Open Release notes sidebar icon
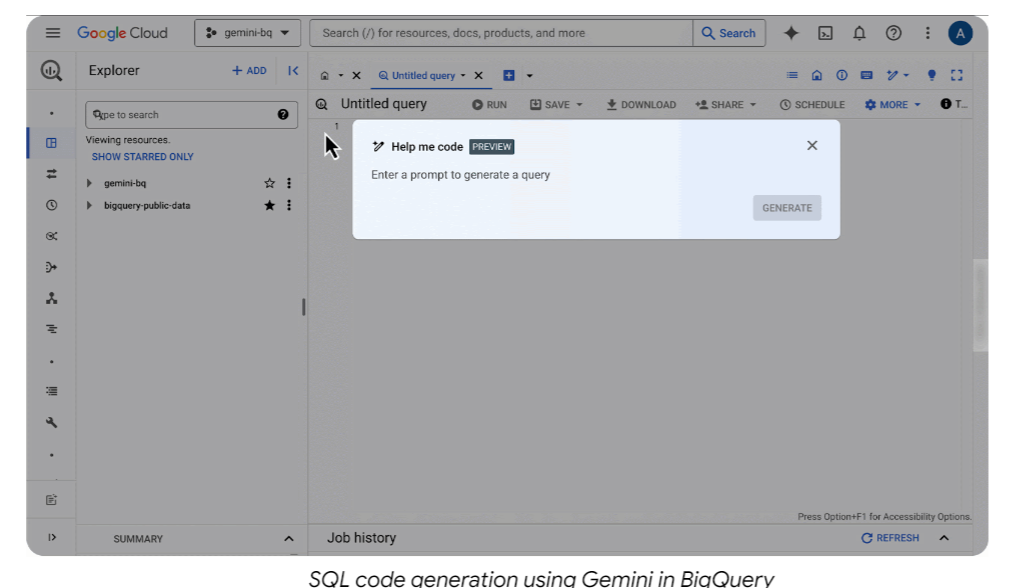The height and width of the screenshot is (588, 1028). pos(51,500)
